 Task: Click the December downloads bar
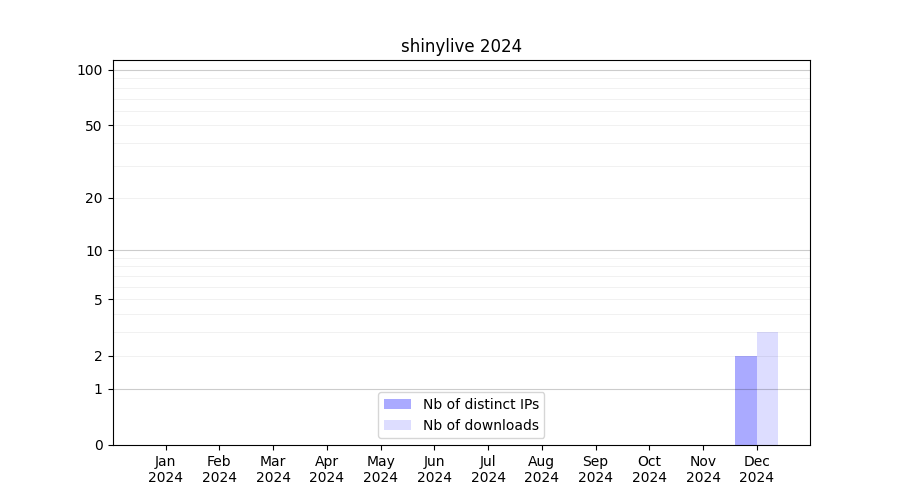tap(767, 388)
